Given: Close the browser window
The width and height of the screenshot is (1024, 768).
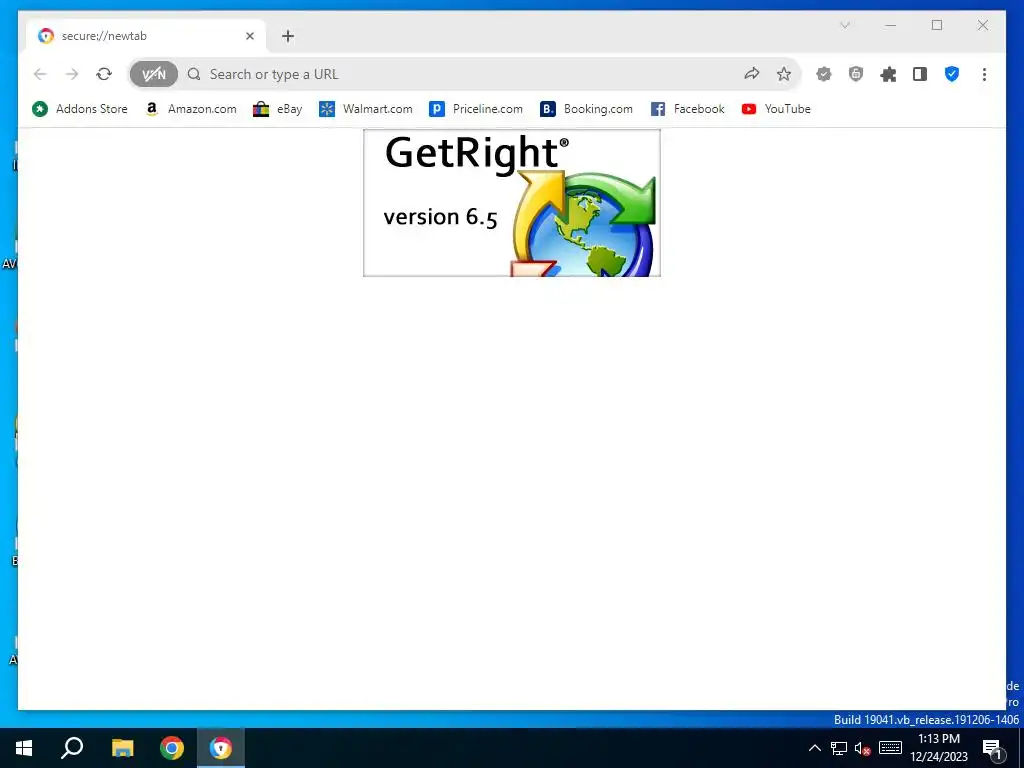Looking at the screenshot, I should point(983,25).
